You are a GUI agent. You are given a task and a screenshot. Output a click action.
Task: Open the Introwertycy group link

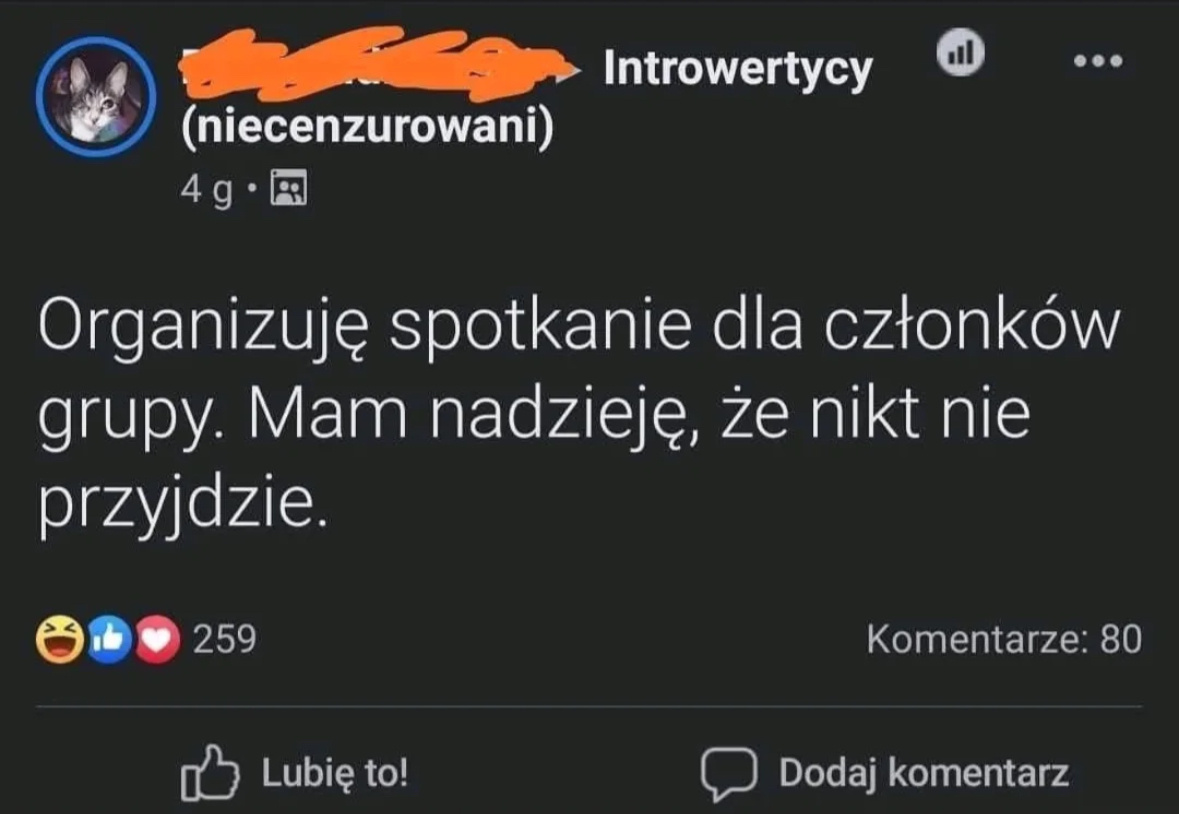738,69
